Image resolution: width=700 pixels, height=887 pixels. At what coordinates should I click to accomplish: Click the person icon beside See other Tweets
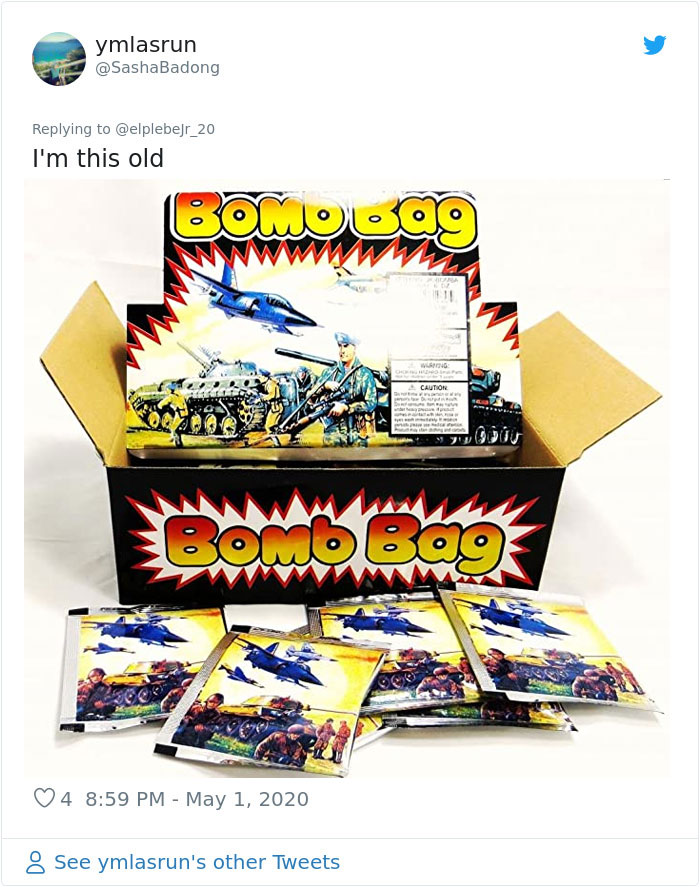(x=36, y=862)
